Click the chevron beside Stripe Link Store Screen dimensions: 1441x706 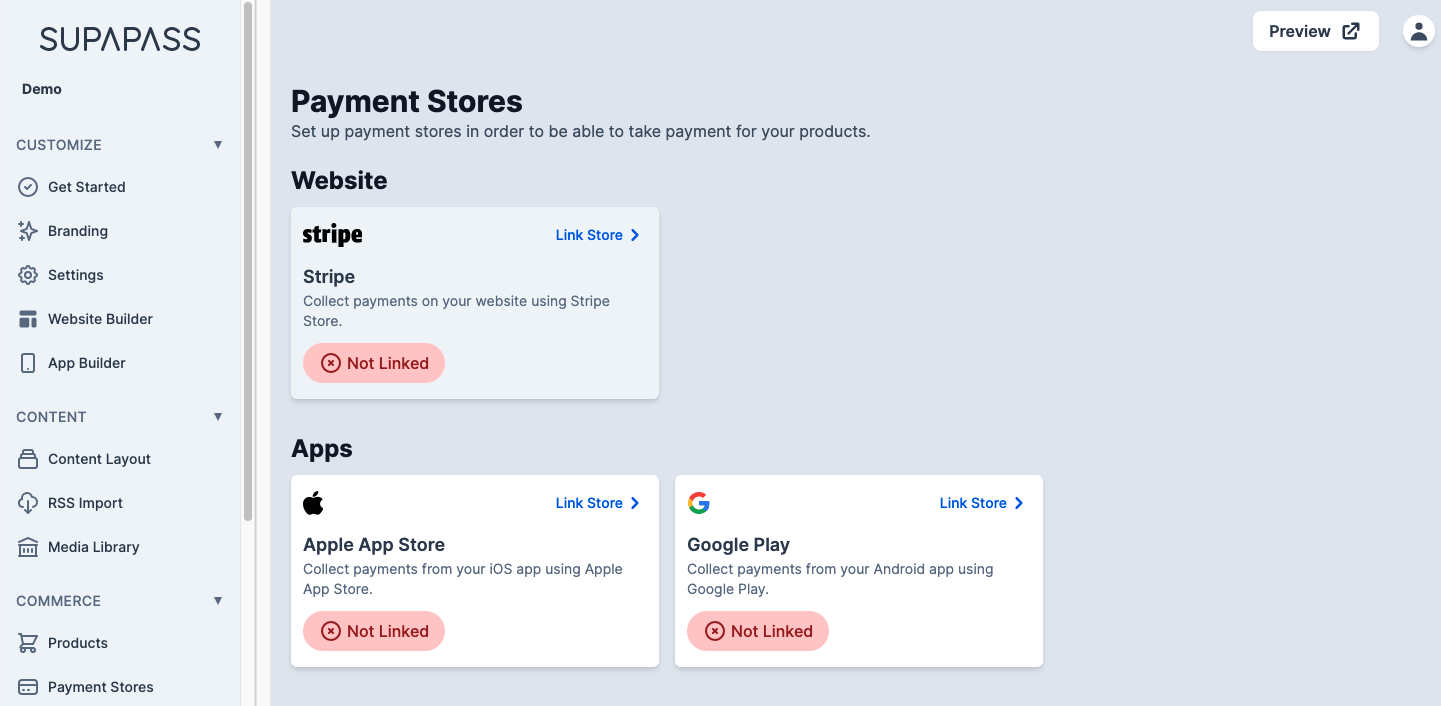635,235
